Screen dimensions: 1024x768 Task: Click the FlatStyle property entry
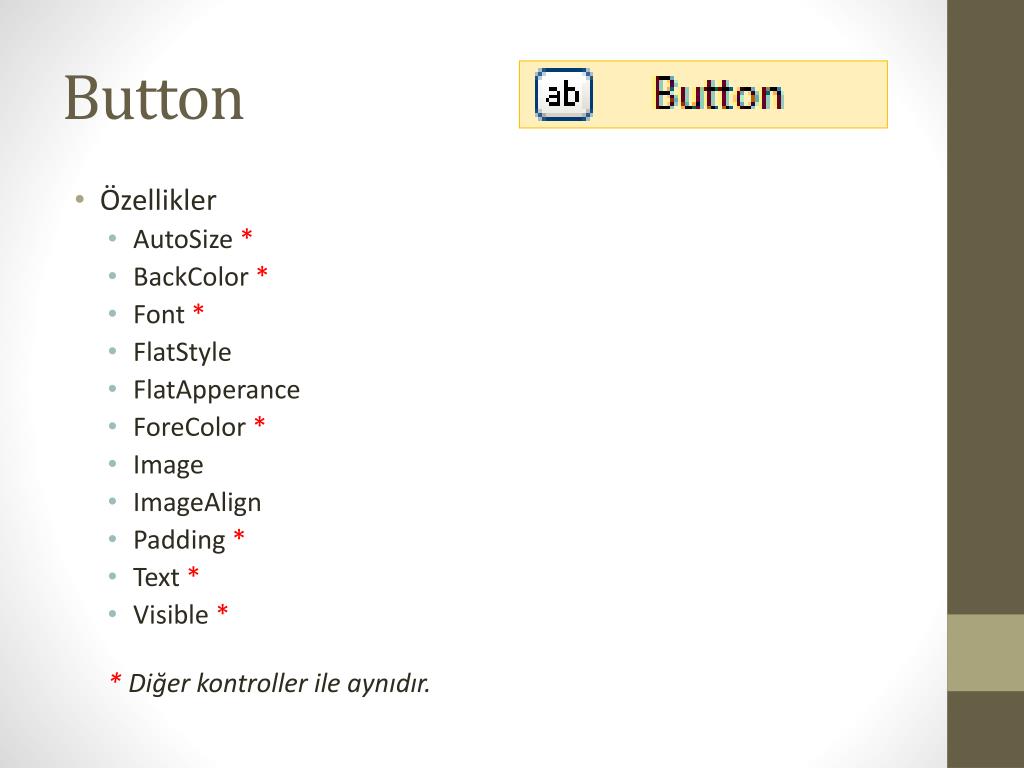click(x=182, y=352)
